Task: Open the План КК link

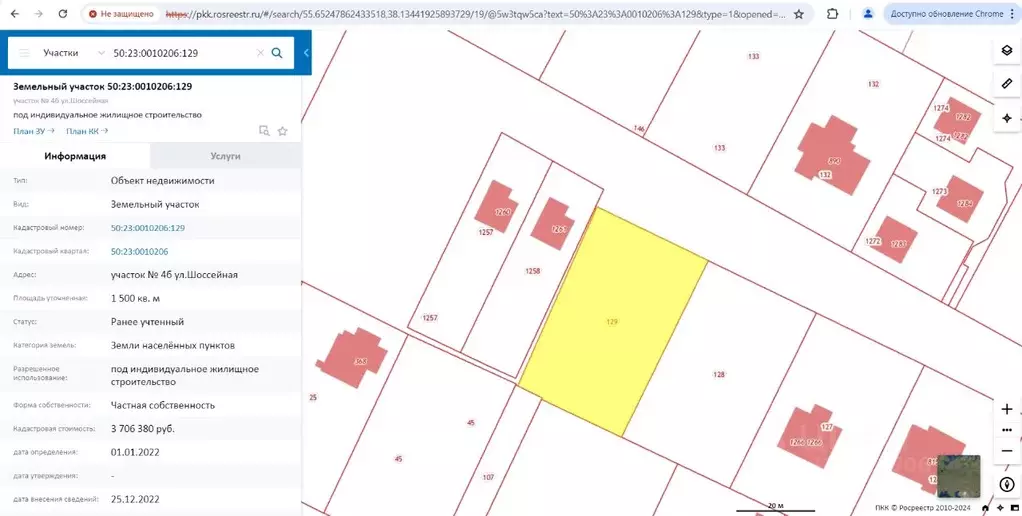Action: [86, 131]
